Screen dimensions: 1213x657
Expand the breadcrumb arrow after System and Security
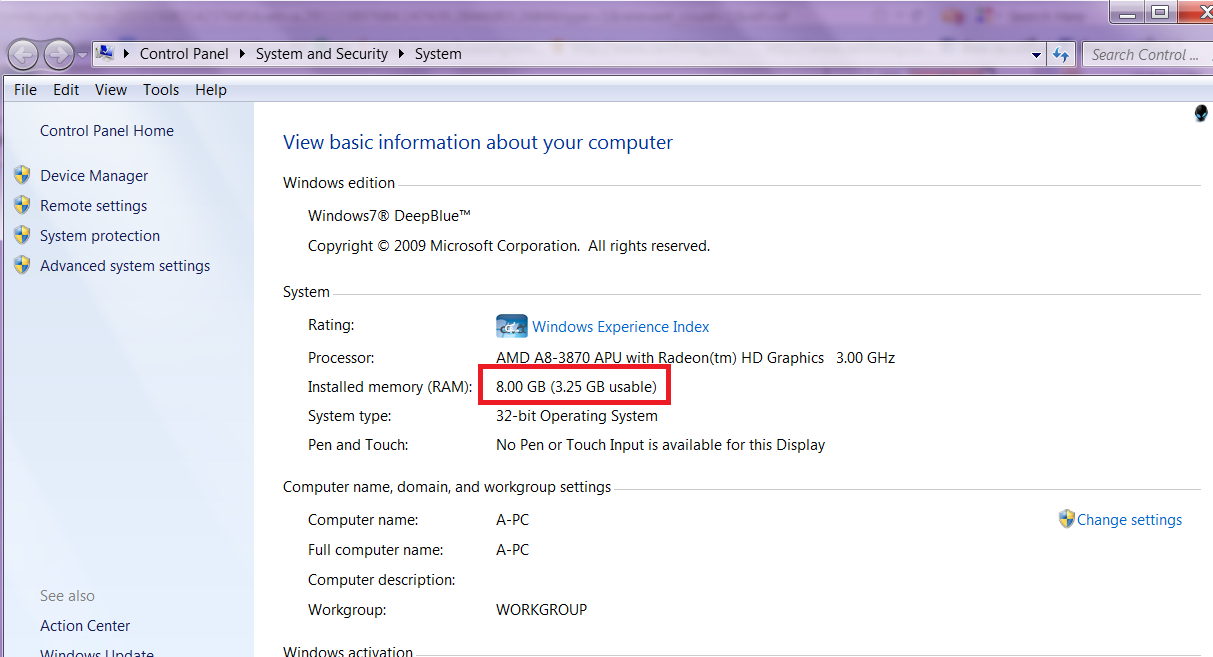(402, 54)
